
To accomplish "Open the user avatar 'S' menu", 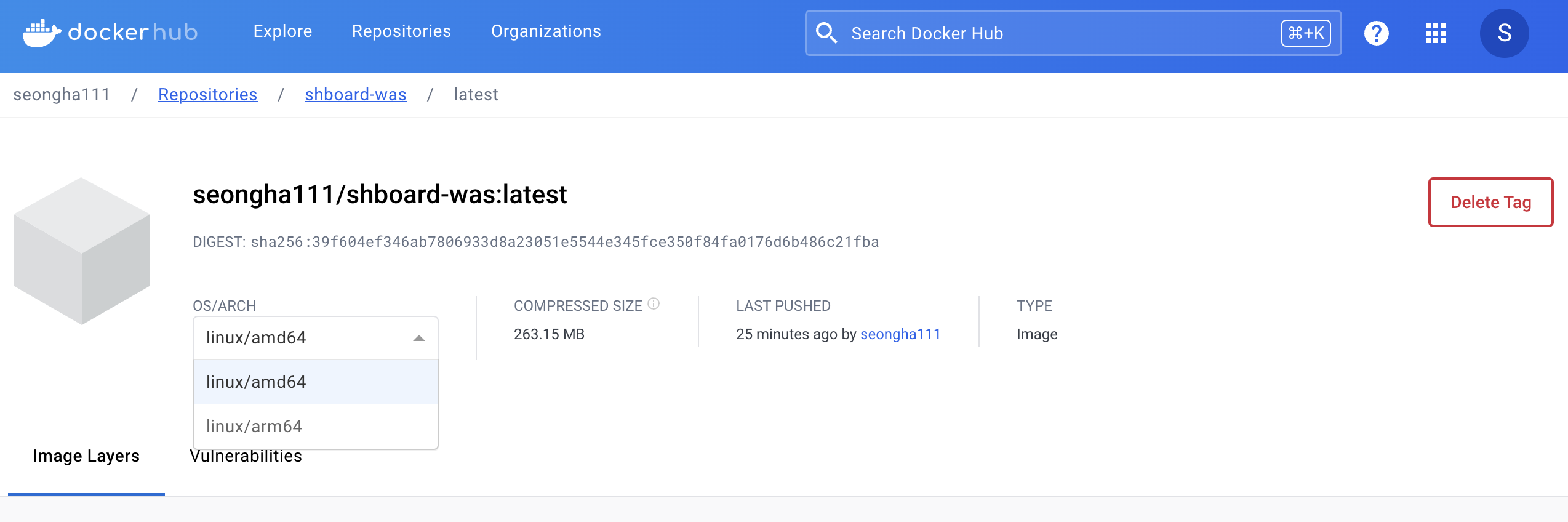I will click(x=1504, y=33).
